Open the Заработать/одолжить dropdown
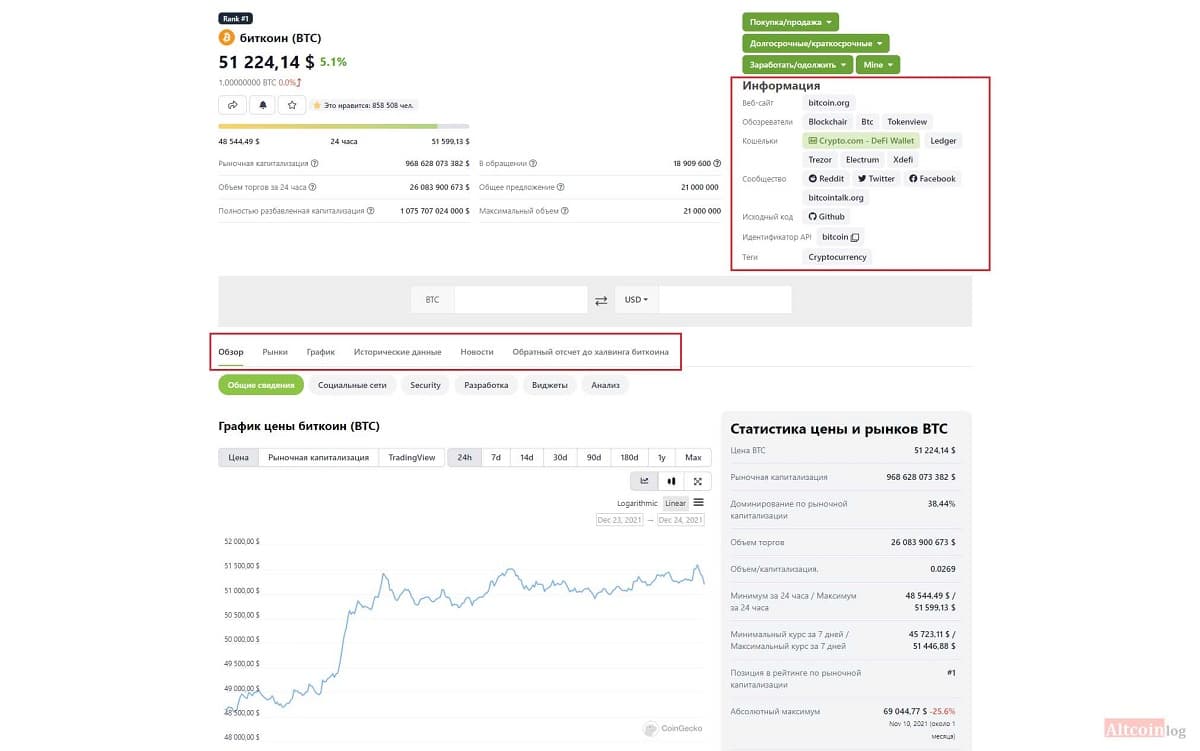The width and height of the screenshot is (1200, 751). pyautogui.click(x=797, y=65)
